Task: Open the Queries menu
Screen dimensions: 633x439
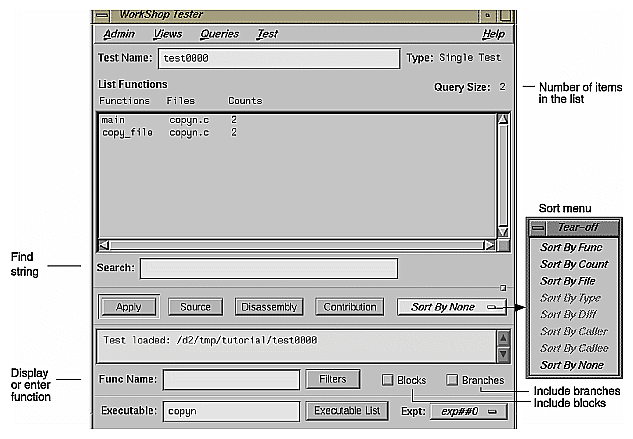Action: 220,34
